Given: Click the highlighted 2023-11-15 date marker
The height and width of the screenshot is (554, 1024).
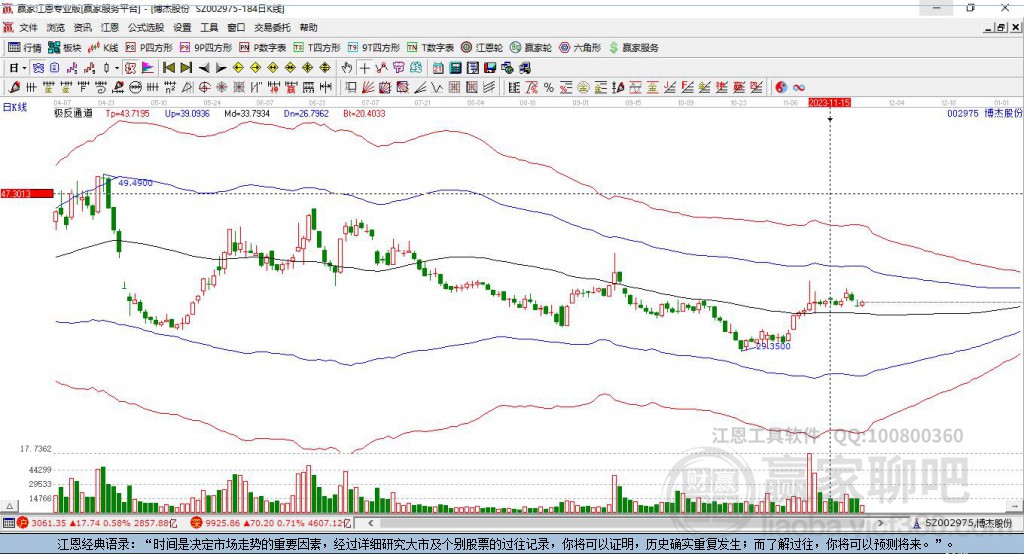Looking at the screenshot, I should [x=829, y=103].
